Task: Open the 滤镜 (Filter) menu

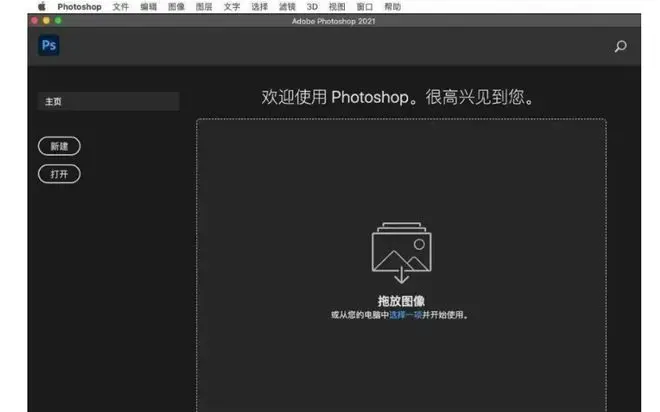Action: (287, 7)
